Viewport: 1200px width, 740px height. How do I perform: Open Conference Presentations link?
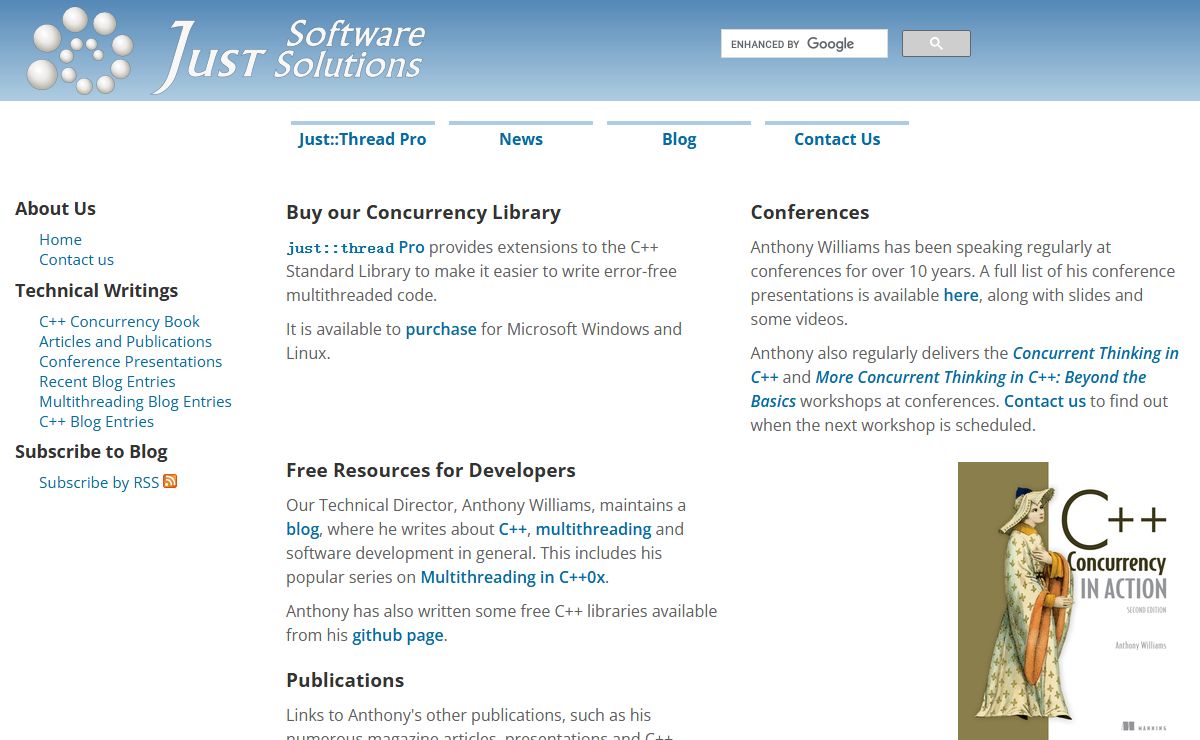point(130,361)
